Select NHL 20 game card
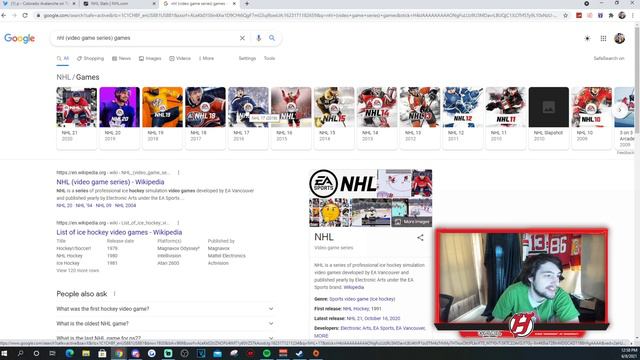The height and width of the screenshot is (360, 640). click(x=119, y=118)
